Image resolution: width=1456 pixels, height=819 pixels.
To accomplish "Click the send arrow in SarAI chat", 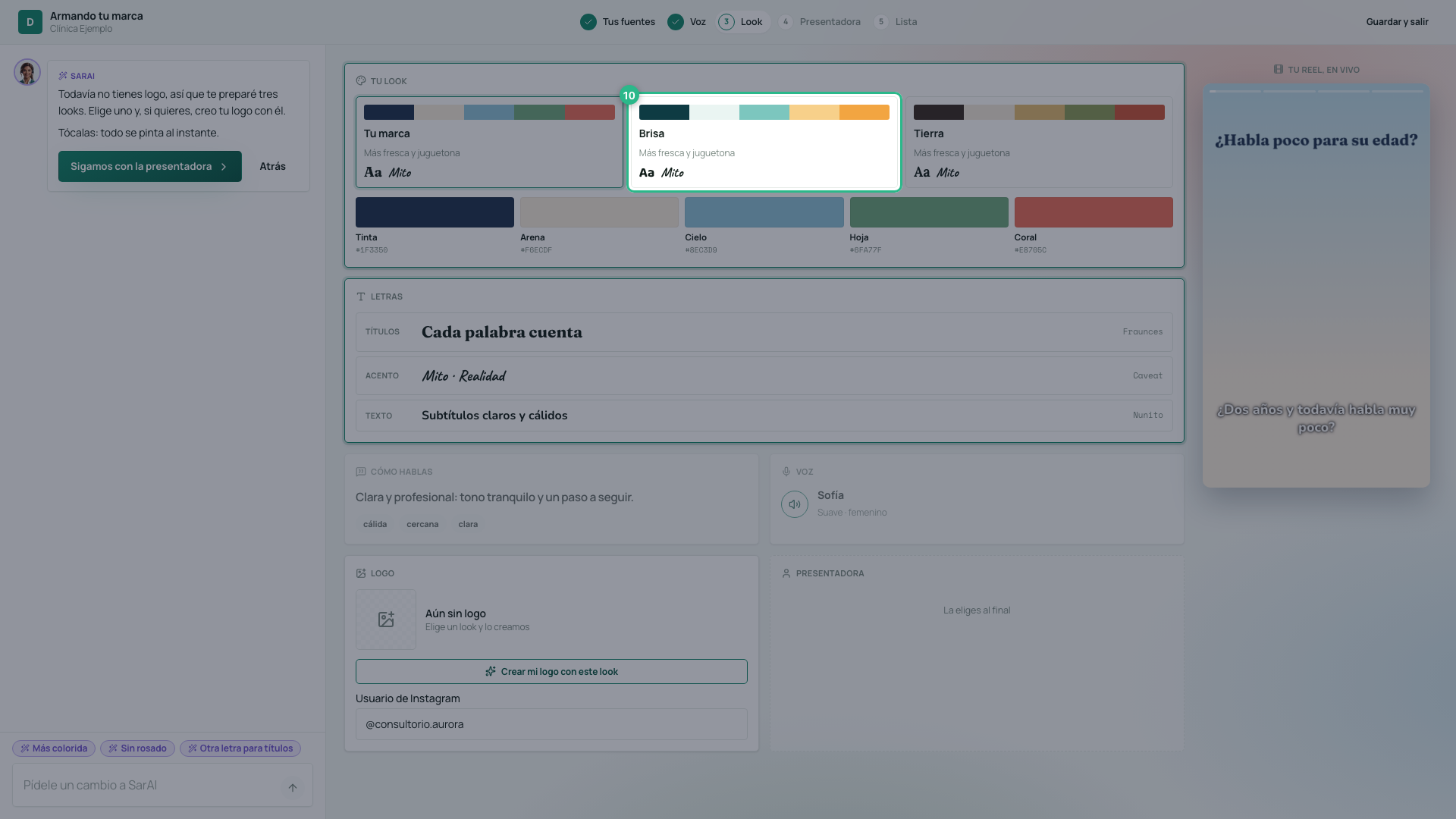I will coord(293,787).
